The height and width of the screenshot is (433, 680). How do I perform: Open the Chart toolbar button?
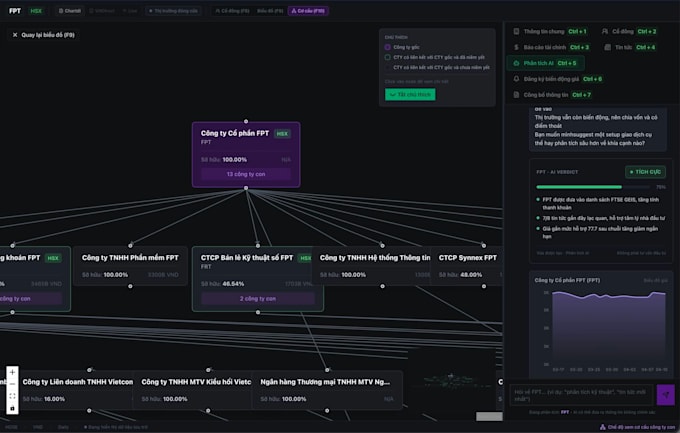pyautogui.click(x=69, y=10)
